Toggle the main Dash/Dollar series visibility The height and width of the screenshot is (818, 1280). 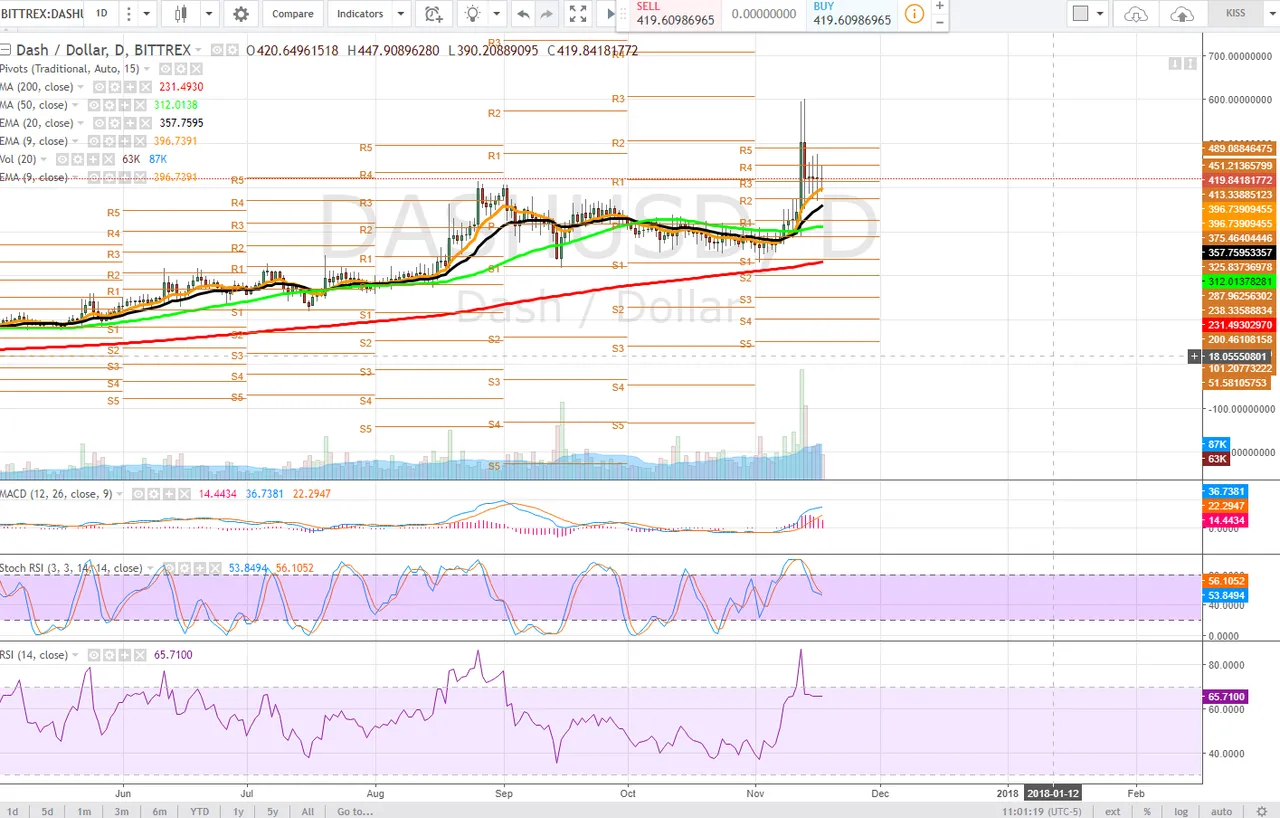217,50
